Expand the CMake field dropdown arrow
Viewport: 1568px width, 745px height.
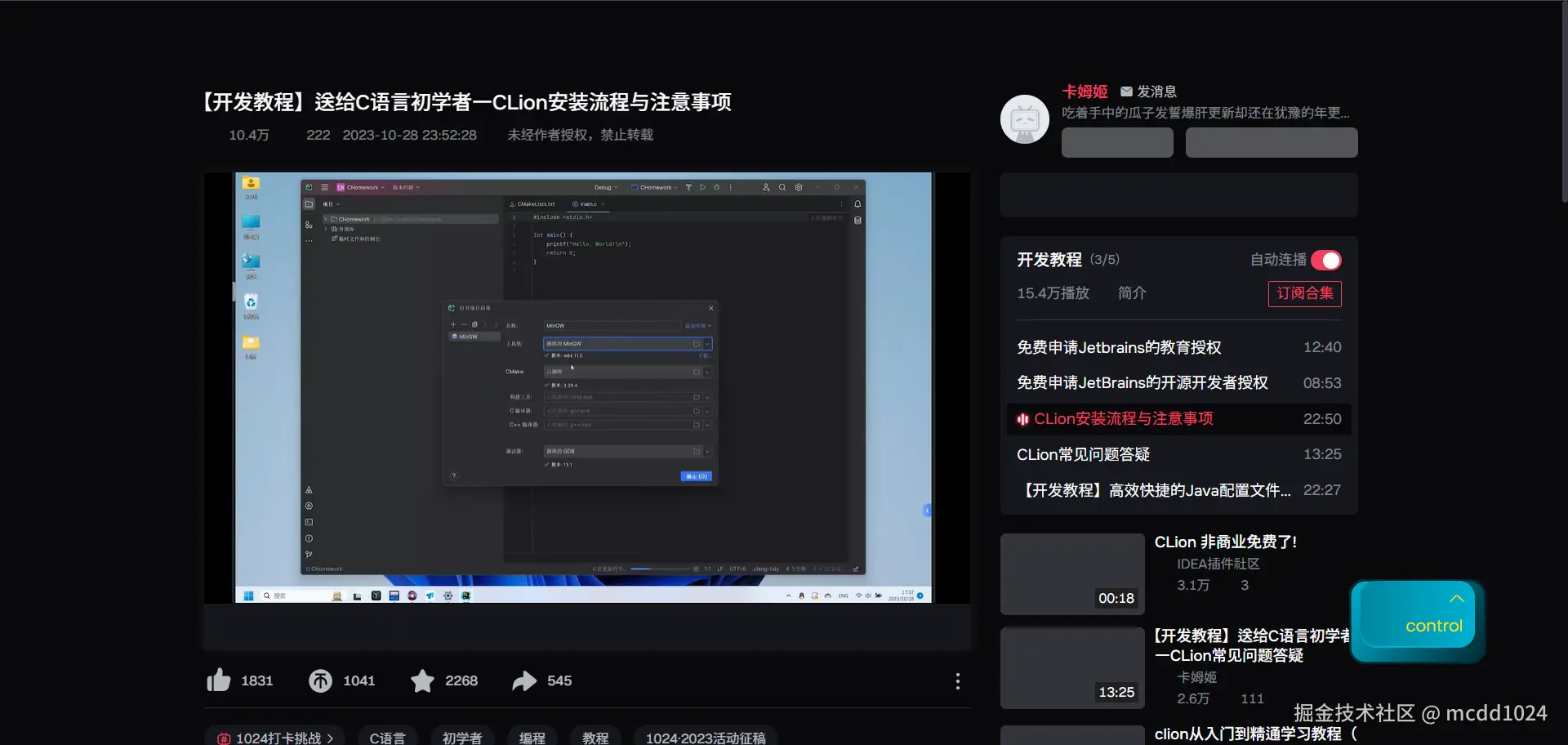(x=707, y=372)
